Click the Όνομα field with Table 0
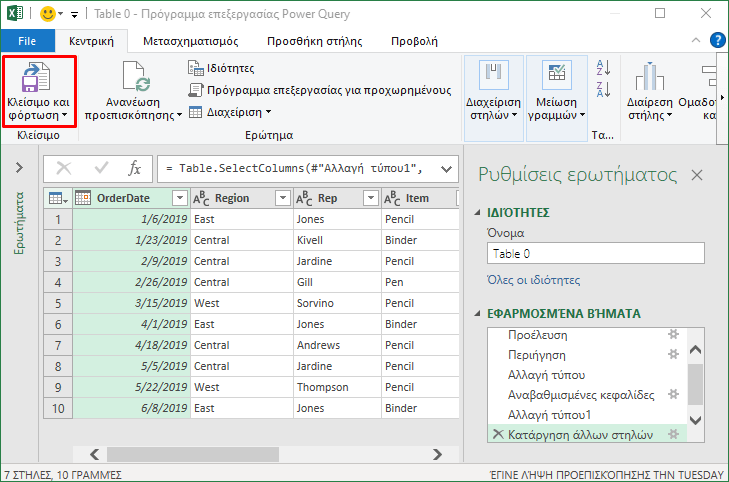 coord(596,254)
